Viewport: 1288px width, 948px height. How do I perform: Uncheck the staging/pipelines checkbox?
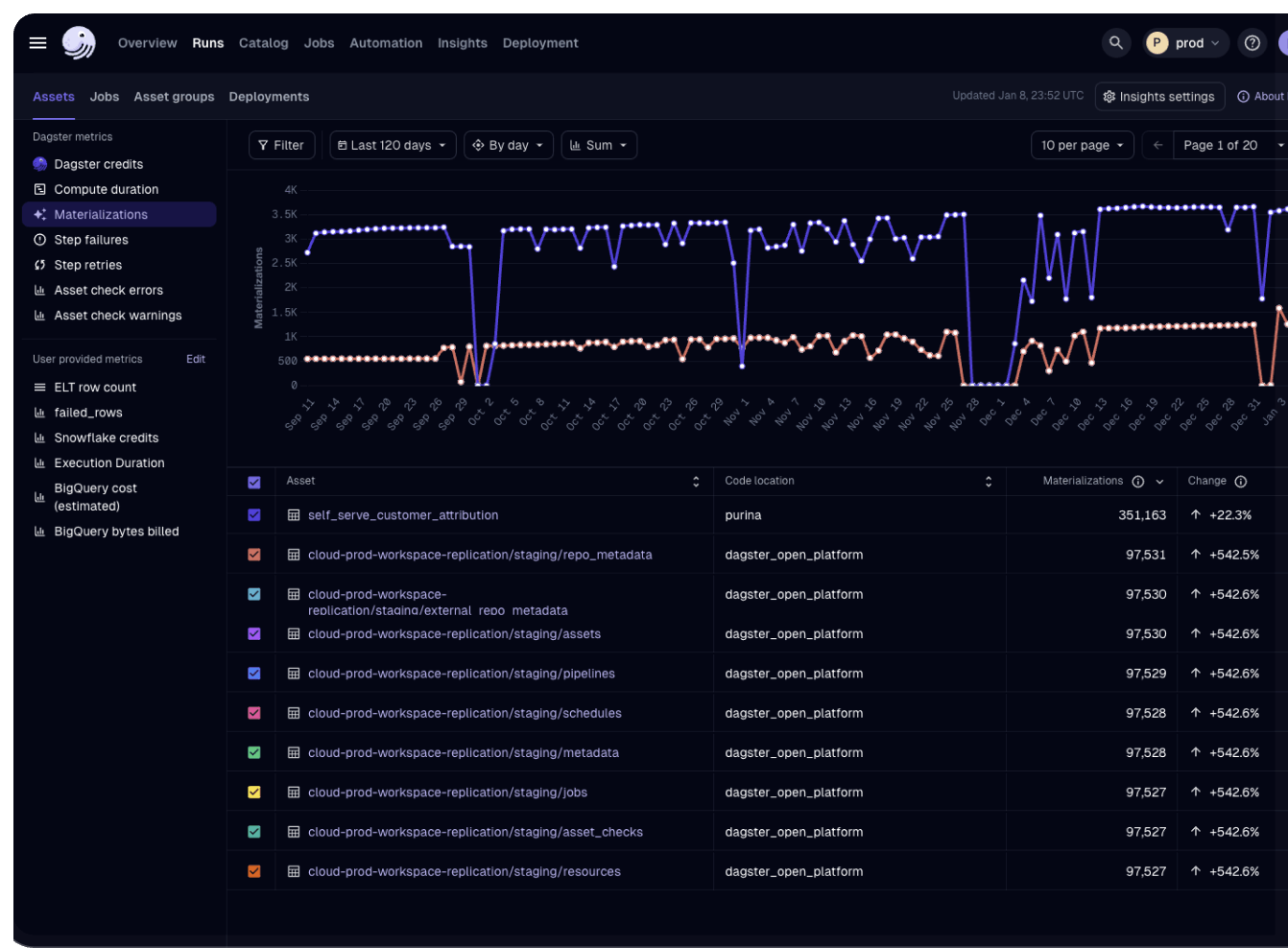[254, 674]
